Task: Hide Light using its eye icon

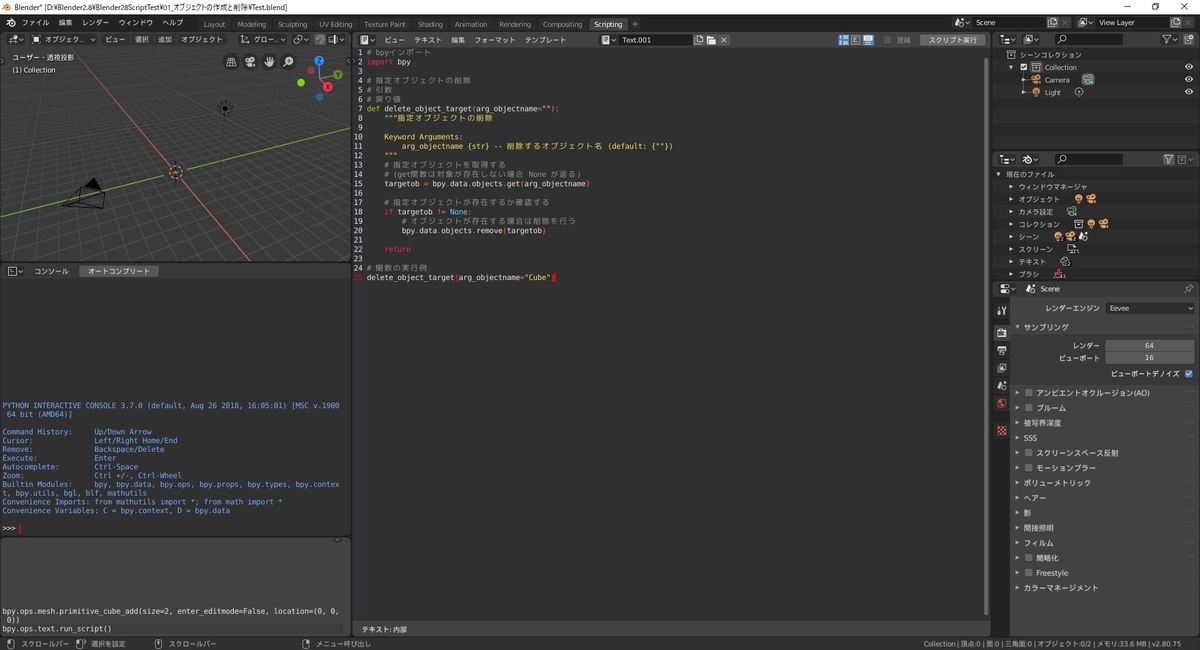Action: tap(1189, 92)
